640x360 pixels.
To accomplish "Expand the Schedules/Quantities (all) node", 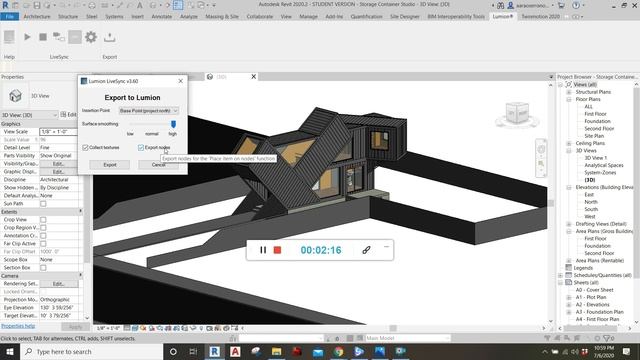I will click(x=561, y=275).
